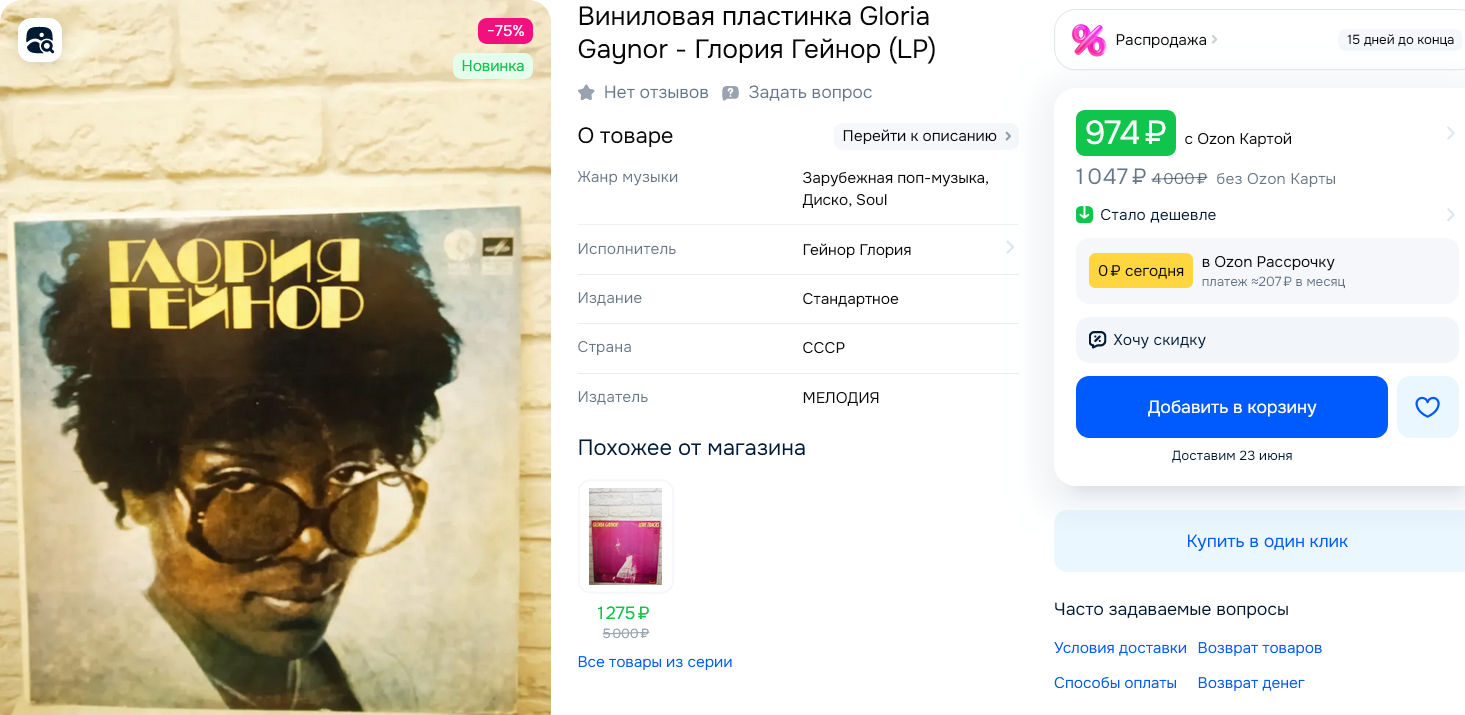Click the pink percent Распродажа icon
Image resolution: width=1465 pixels, height=715 pixels.
point(1088,40)
